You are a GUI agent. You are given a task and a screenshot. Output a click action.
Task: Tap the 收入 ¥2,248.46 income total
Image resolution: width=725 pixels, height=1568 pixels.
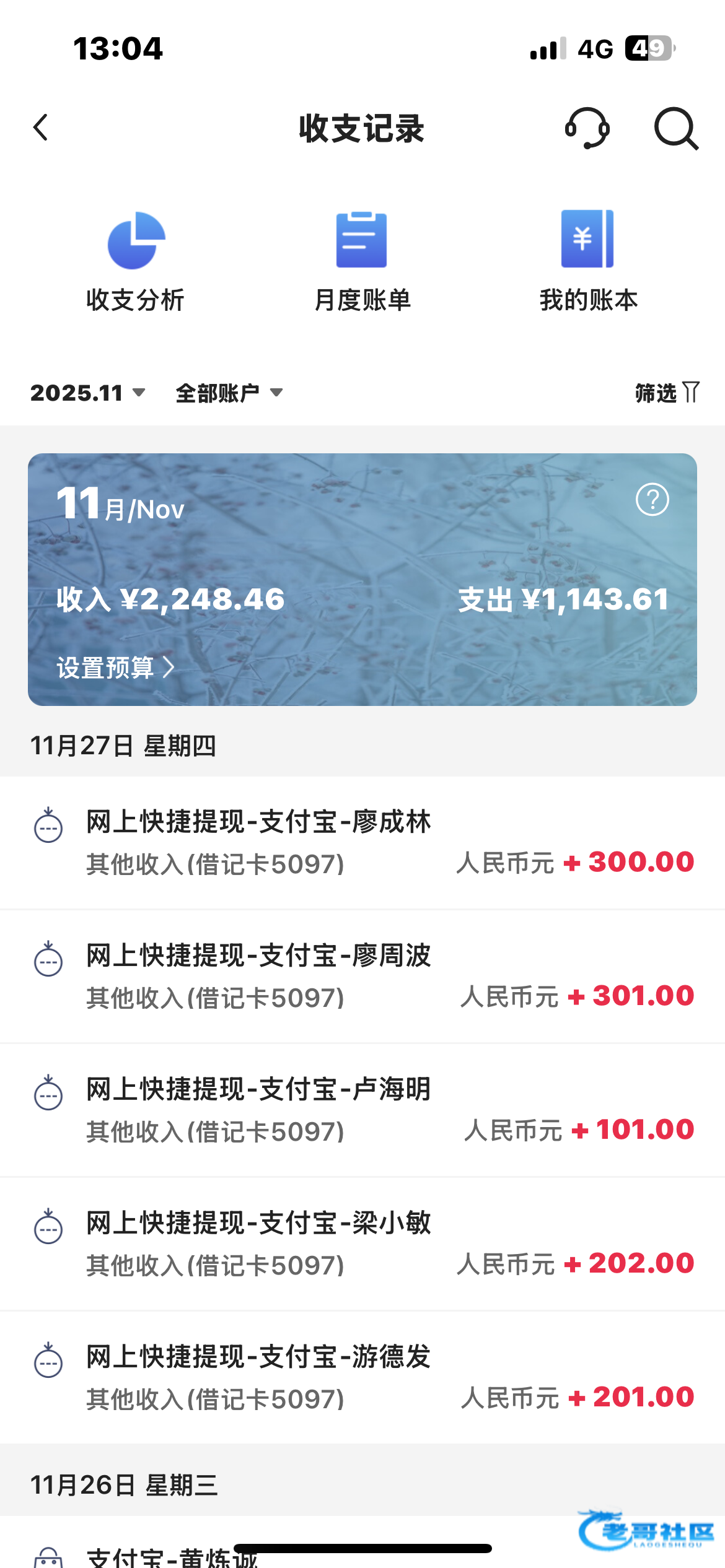coord(171,599)
